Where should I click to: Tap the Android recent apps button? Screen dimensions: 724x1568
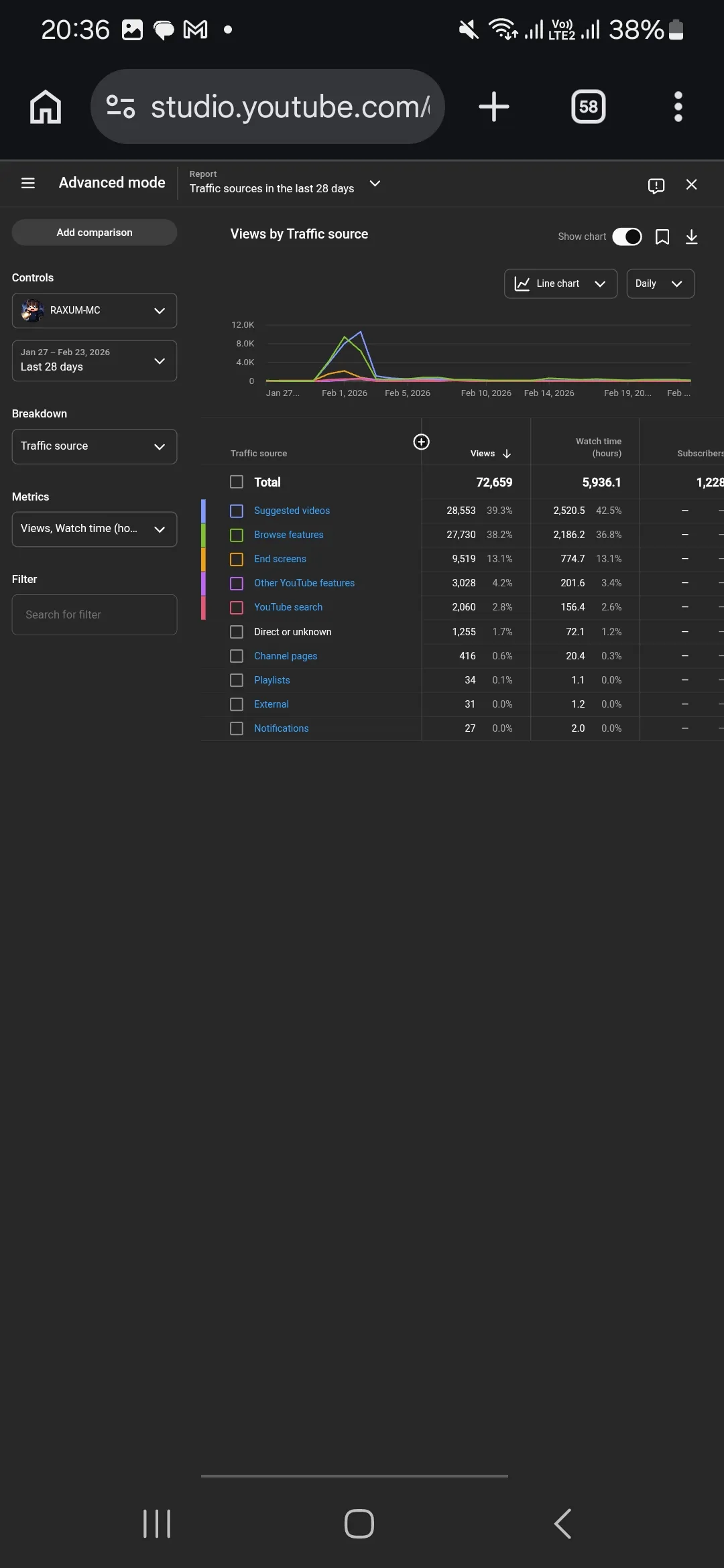pos(157,1524)
